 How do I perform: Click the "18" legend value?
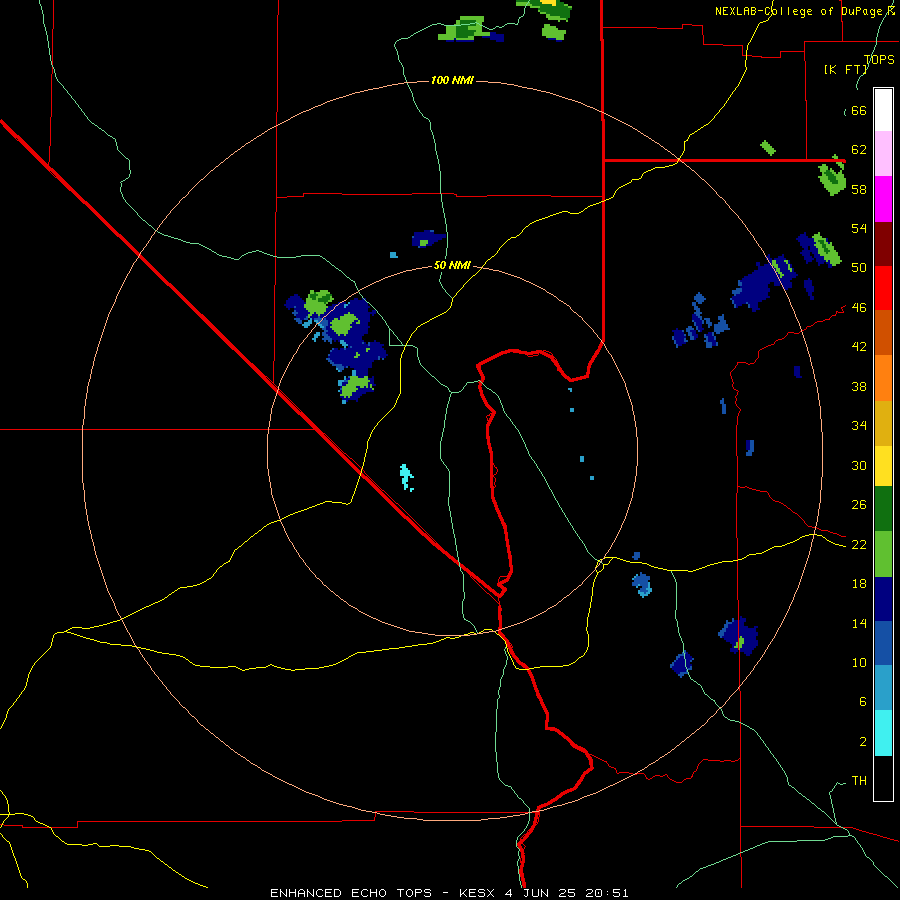click(x=859, y=584)
